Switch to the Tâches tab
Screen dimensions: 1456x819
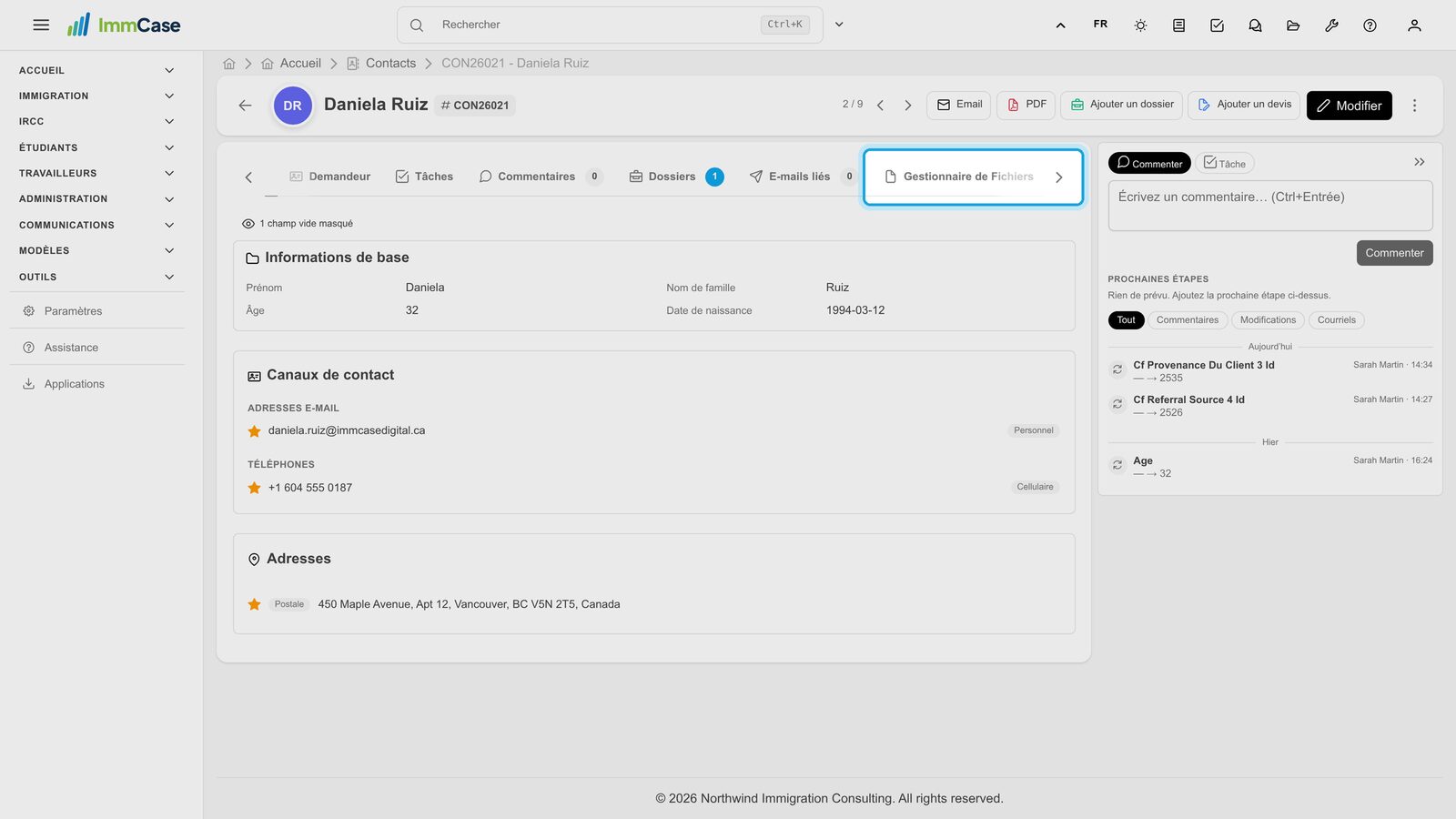tap(424, 177)
